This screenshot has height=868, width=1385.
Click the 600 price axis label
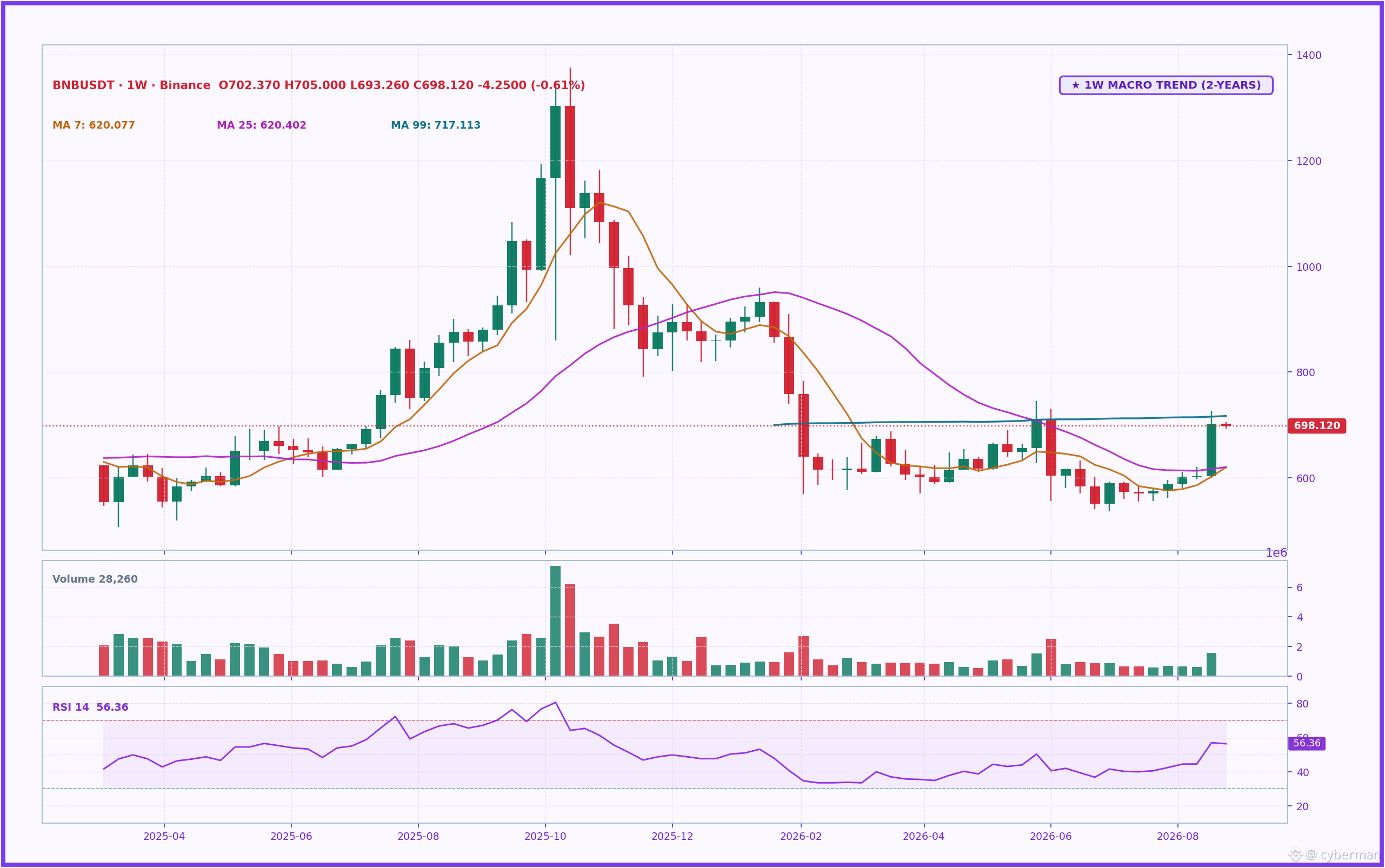(1306, 478)
